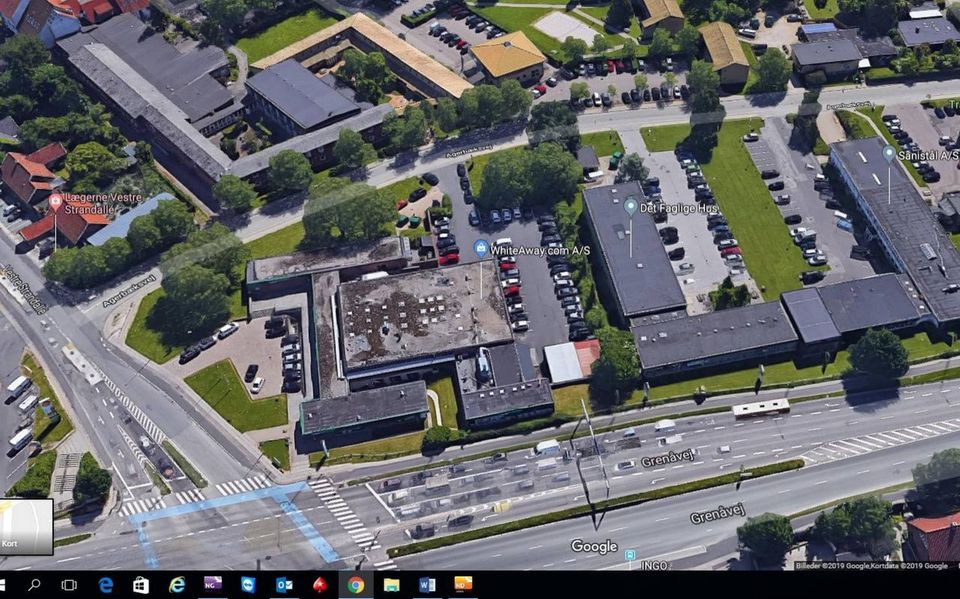Viewport: 960px width, 599px height.
Task: Open the Lægerne Vestre Strandallé medical pin
Action: [56, 202]
